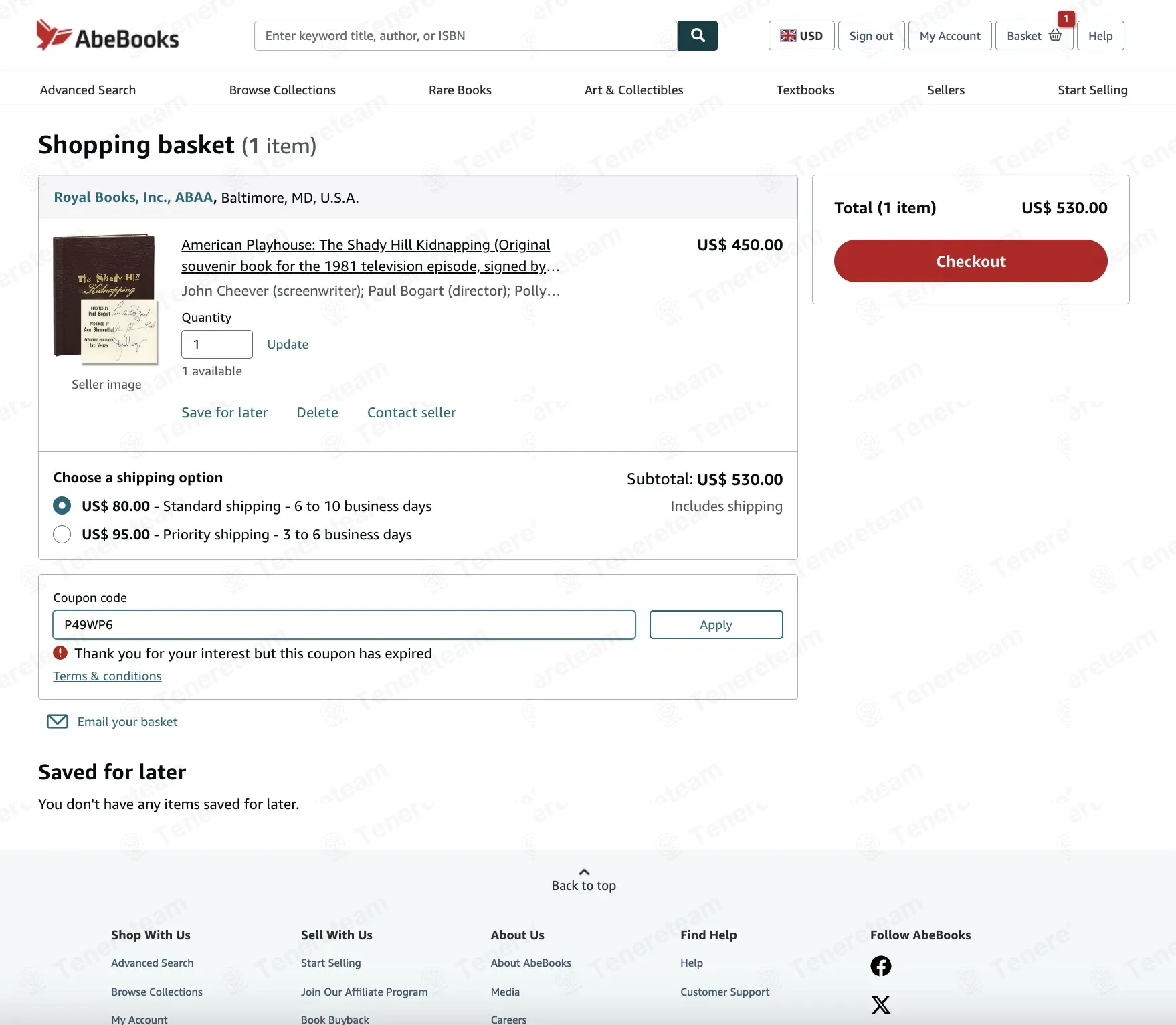Open the AbeBooks X social icon

tap(881, 1005)
